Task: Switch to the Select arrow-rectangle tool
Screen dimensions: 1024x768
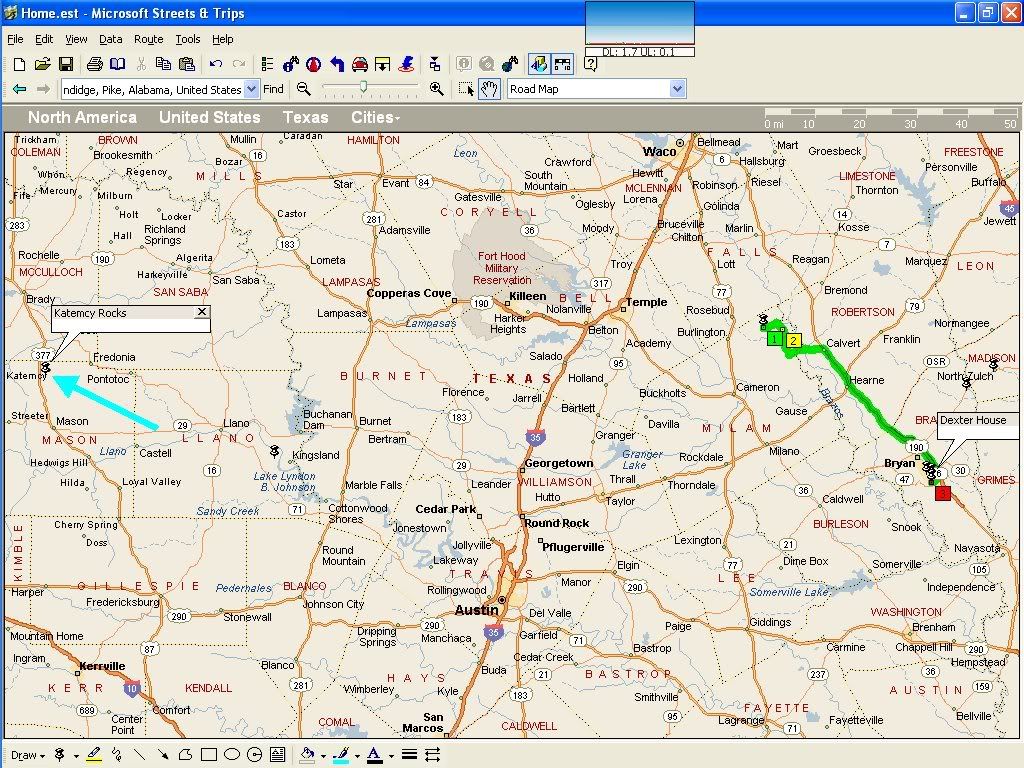Action: click(466, 89)
